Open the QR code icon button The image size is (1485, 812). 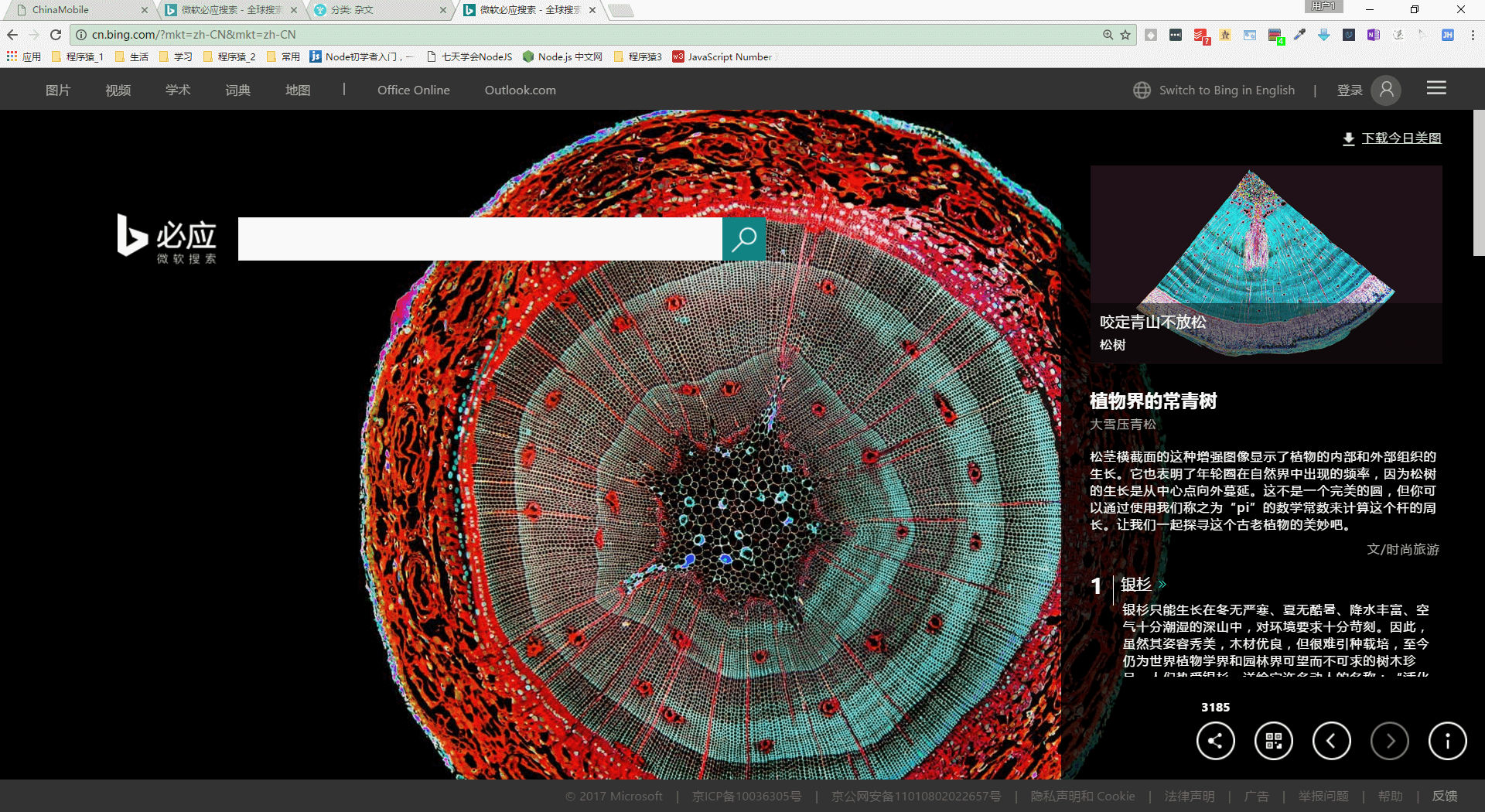click(x=1273, y=741)
